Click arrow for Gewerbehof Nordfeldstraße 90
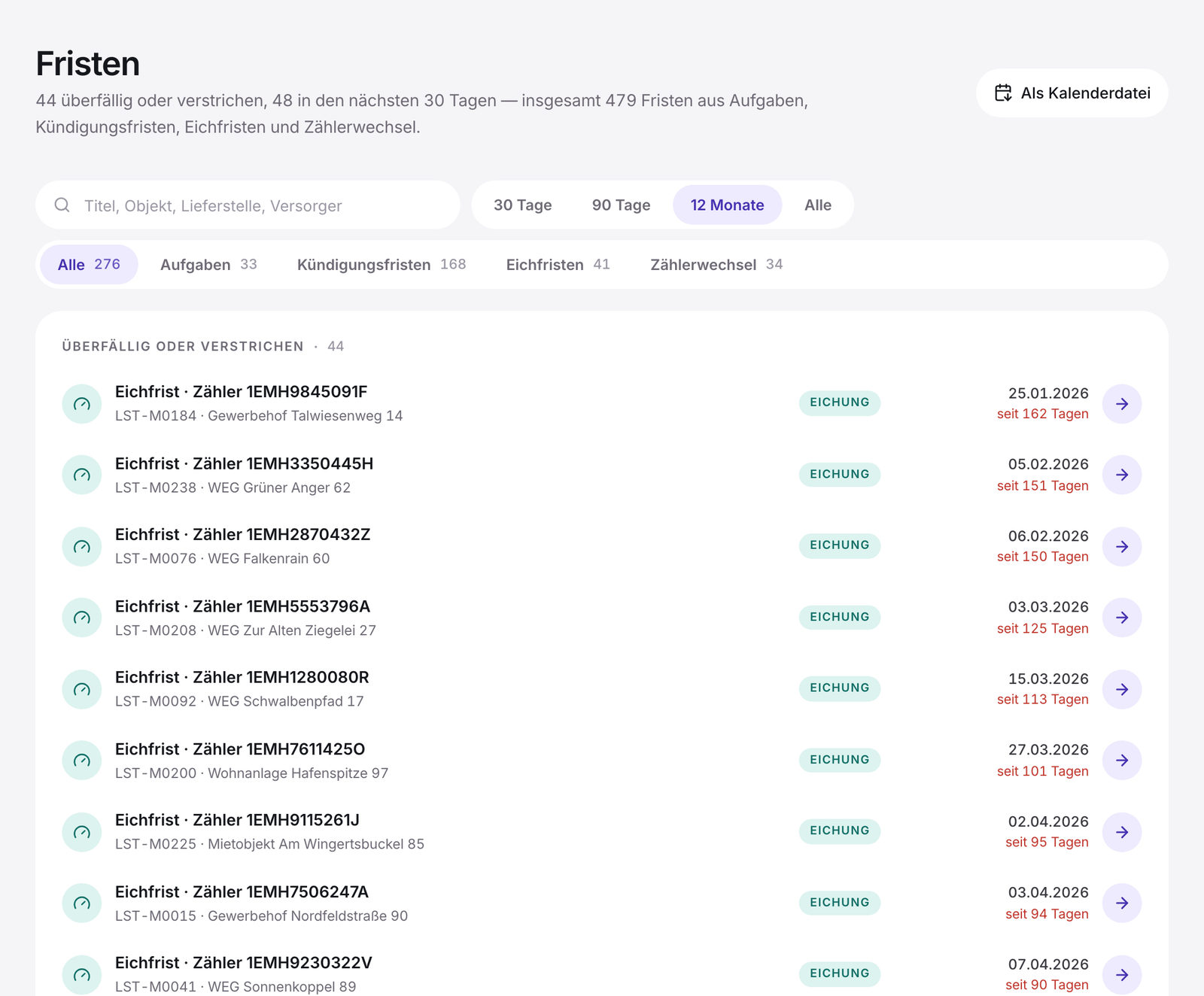Image resolution: width=1204 pixels, height=996 pixels. point(1121,903)
